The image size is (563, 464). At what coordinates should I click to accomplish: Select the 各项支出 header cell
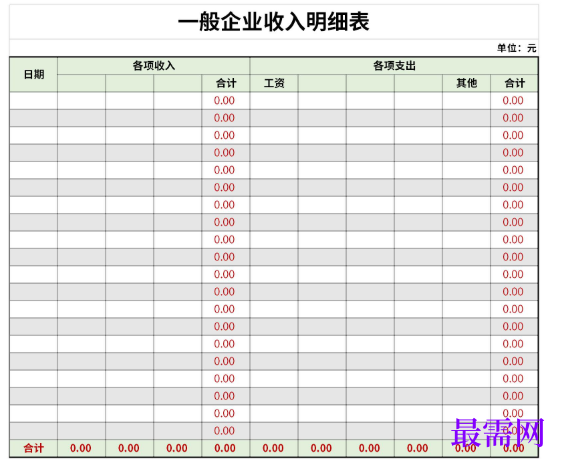tap(394, 66)
